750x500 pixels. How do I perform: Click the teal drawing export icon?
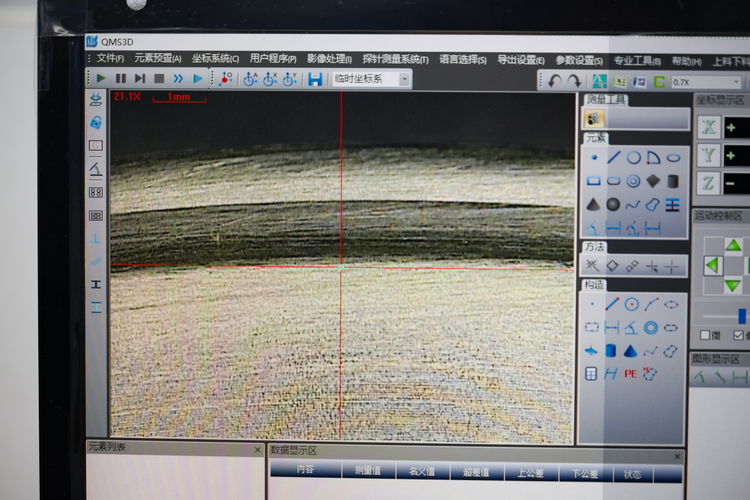tap(599, 81)
